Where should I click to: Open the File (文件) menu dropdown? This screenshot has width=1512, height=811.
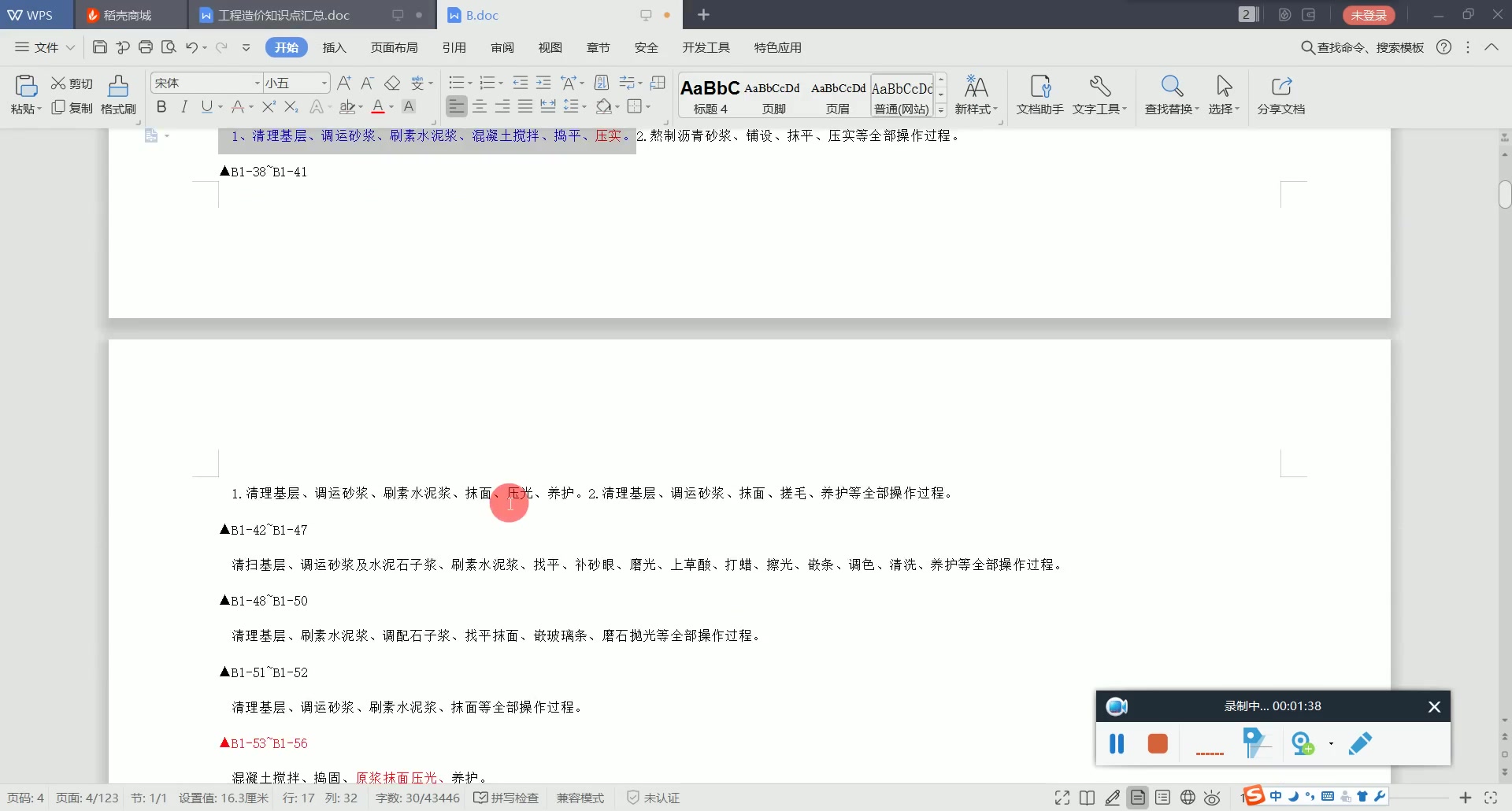pyautogui.click(x=45, y=47)
